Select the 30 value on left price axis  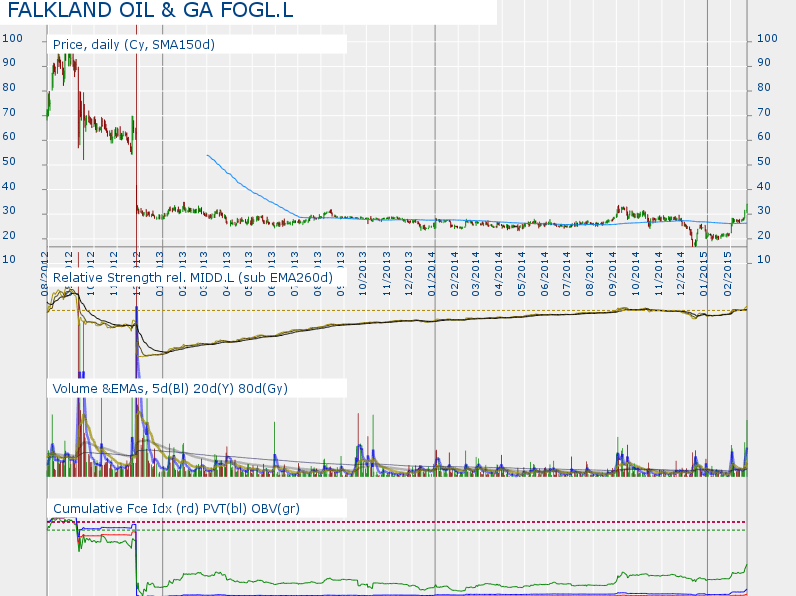(x=9, y=211)
